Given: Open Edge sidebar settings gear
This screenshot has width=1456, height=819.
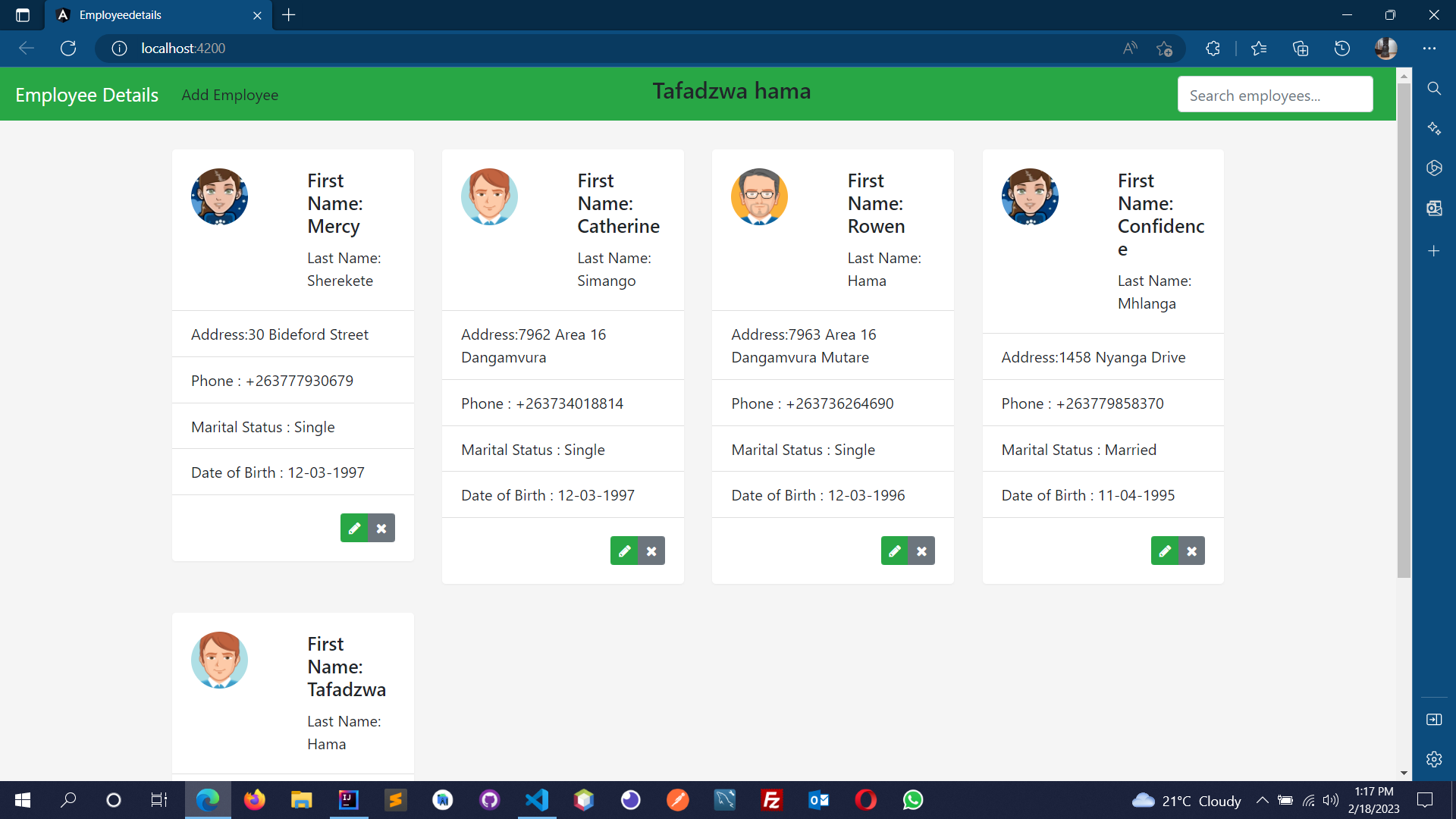Looking at the screenshot, I should pyautogui.click(x=1434, y=759).
